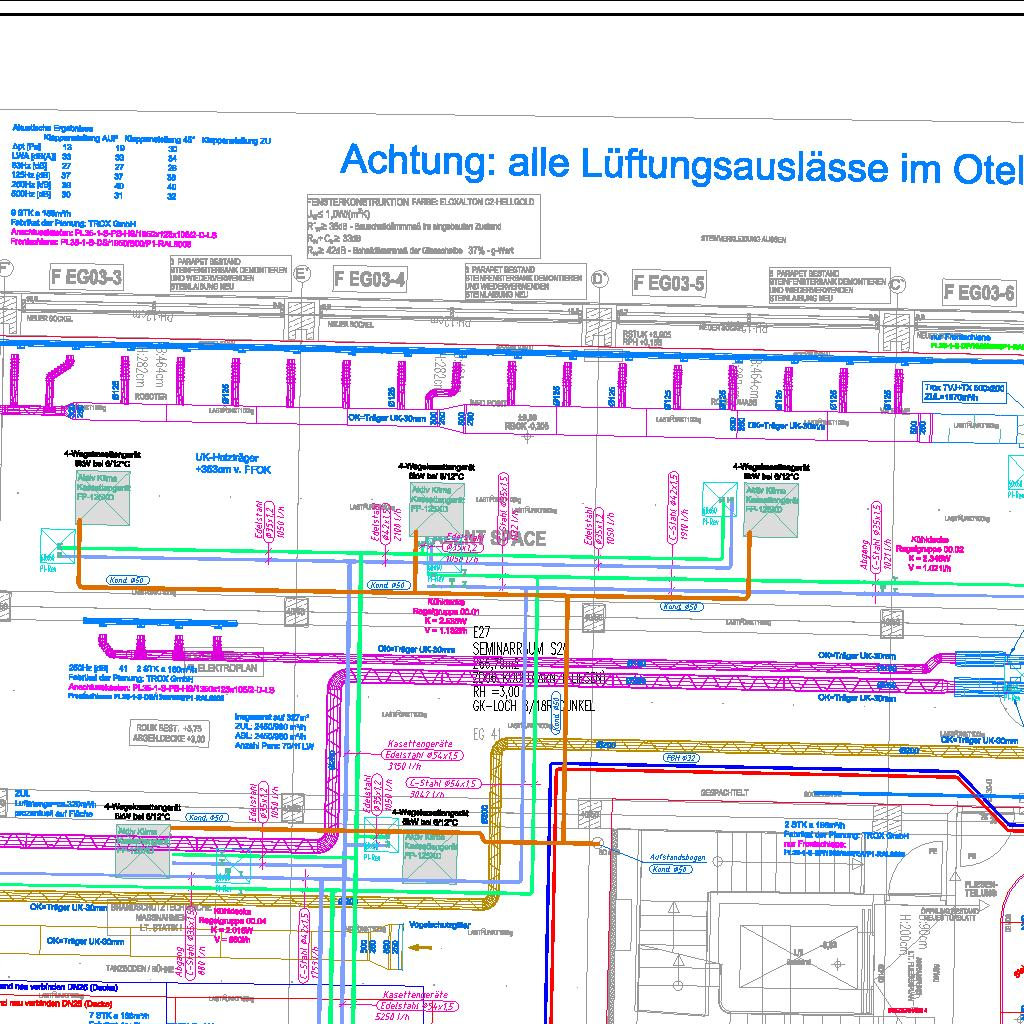Image resolution: width=1024 pixels, height=1024 pixels.
Task: Click the 'Klappenstellung ZU' column header
Action: click(x=236, y=140)
